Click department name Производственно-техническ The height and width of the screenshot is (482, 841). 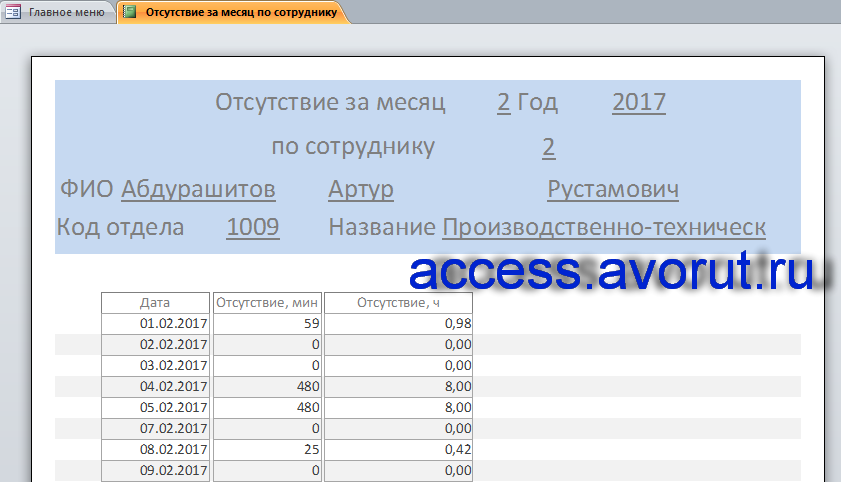pos(604,227)
